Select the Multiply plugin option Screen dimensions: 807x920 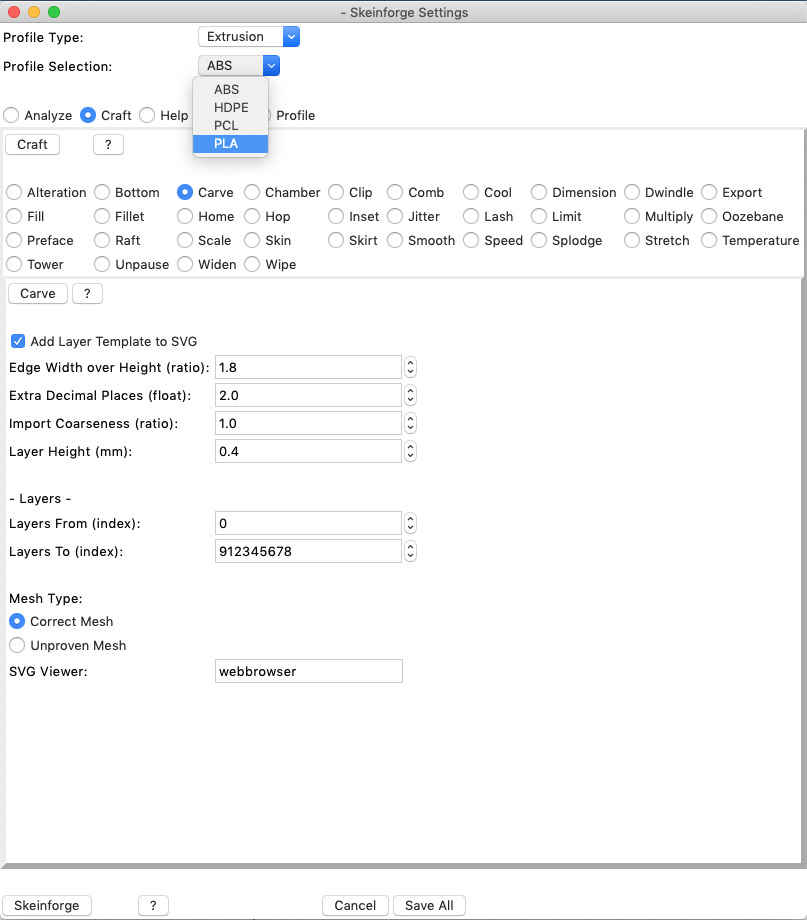(632, 217)
